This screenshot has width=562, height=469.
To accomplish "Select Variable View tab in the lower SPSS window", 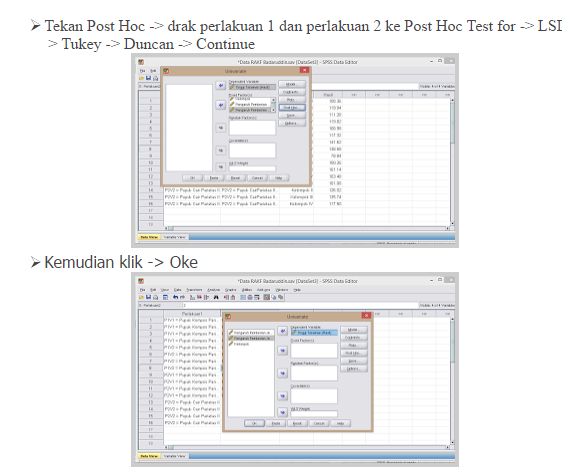I will [x=175, y=456].
